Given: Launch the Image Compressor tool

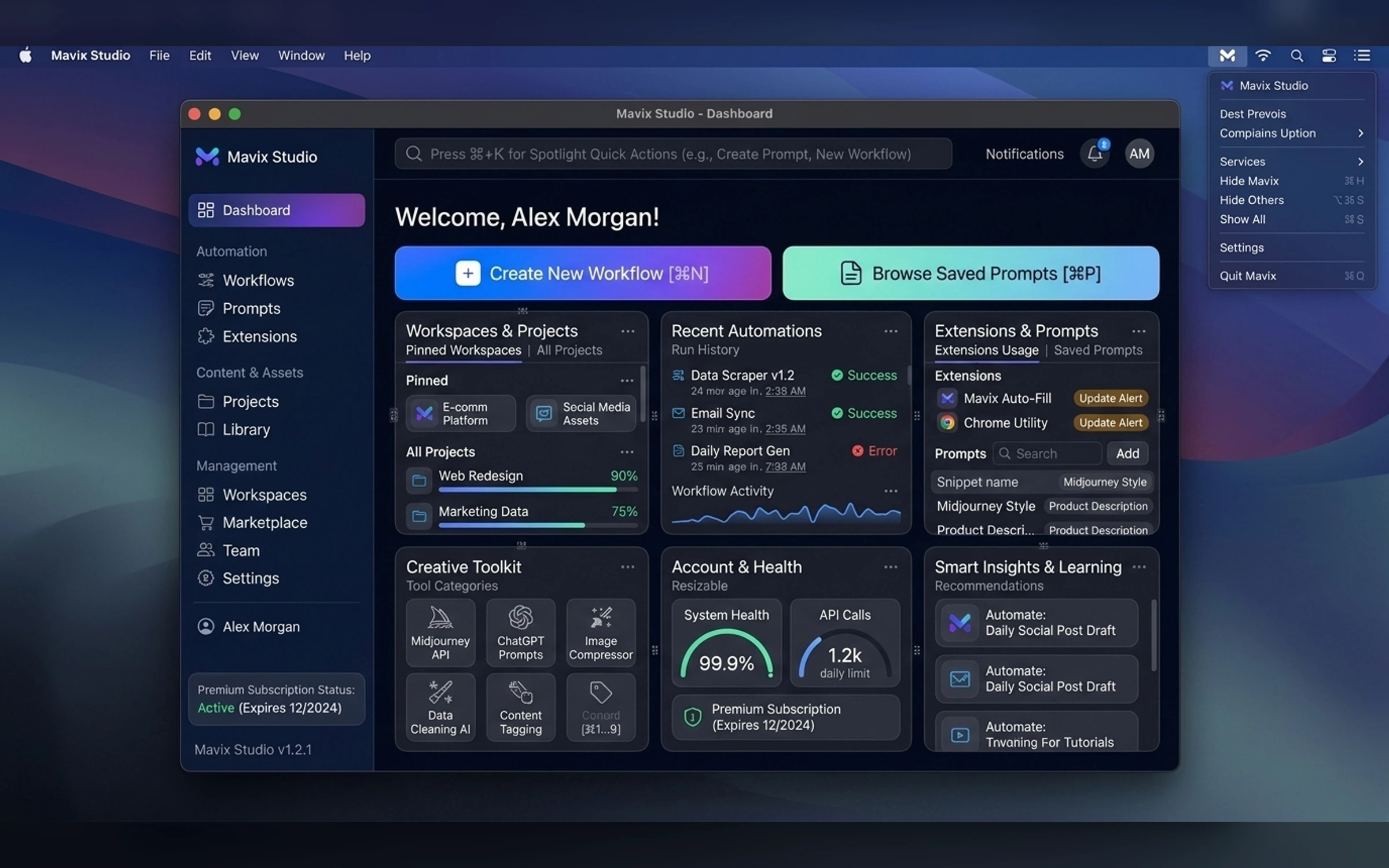Looking at the screenshot, I should click(601, 632).
